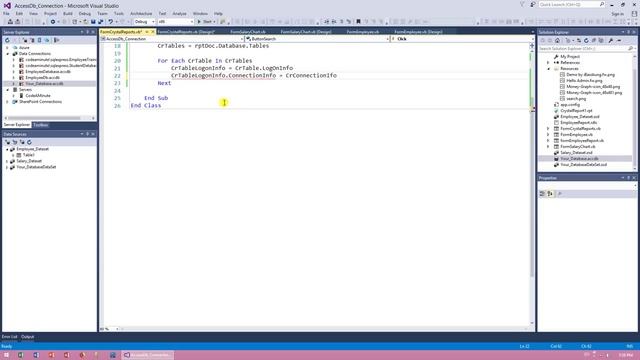Screen dimensions: 640x360
Task: Click Add New Data Source icon in Data Sources
Action: pyautogui.click(x=7, y=142)
